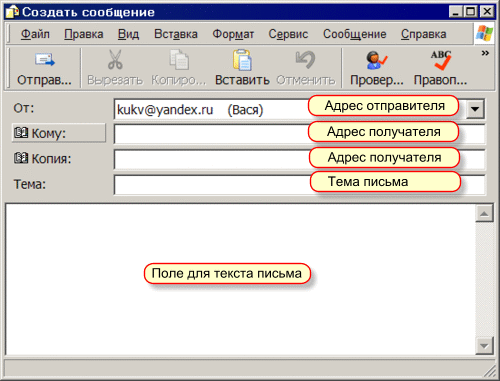Click the Проверить names icon

point(376,60)
